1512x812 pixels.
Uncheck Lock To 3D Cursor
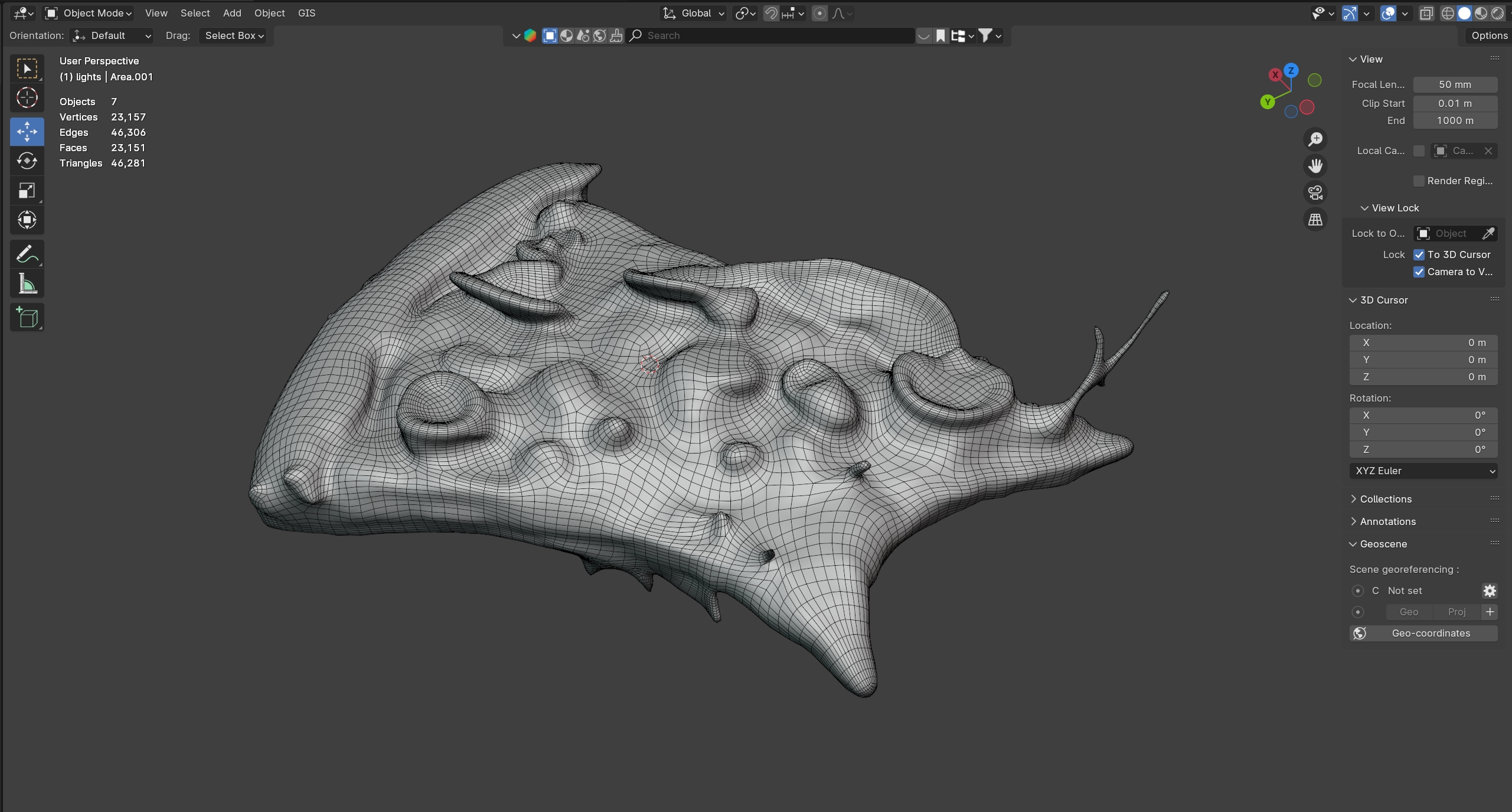pos(1419,255)
